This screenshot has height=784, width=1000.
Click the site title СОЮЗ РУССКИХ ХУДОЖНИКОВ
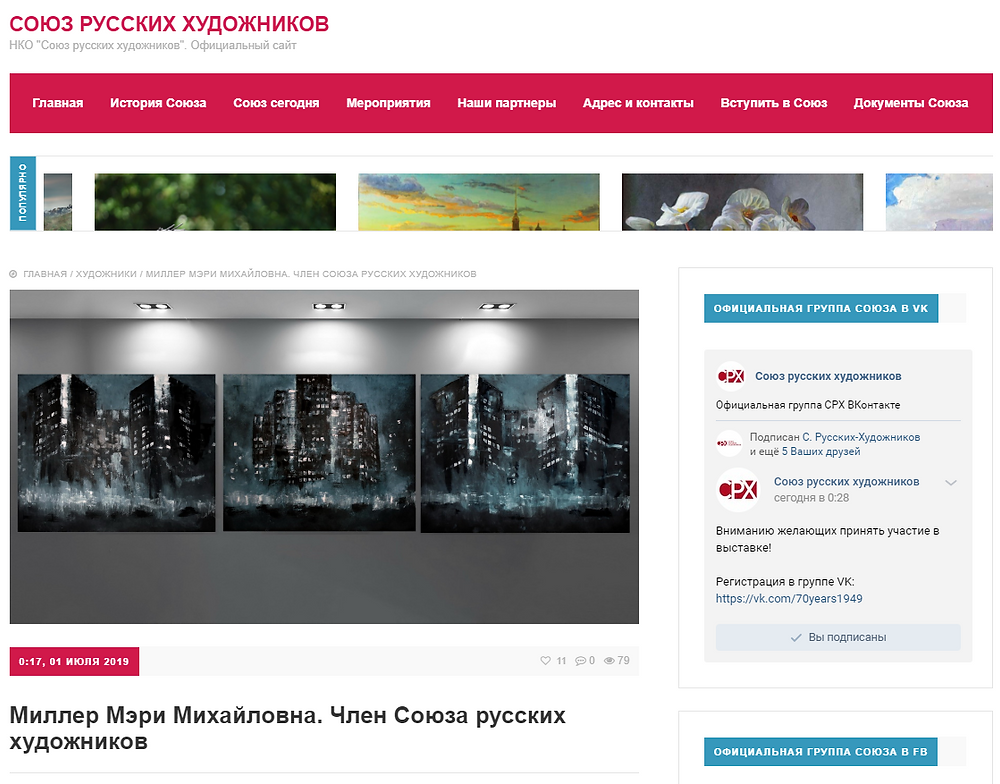point(169,24)
